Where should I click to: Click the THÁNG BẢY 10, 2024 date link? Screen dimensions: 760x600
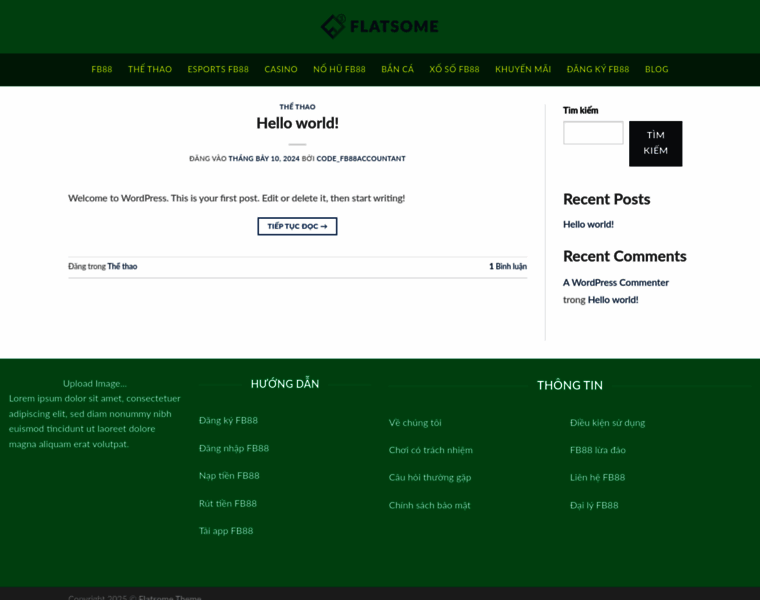264,158
